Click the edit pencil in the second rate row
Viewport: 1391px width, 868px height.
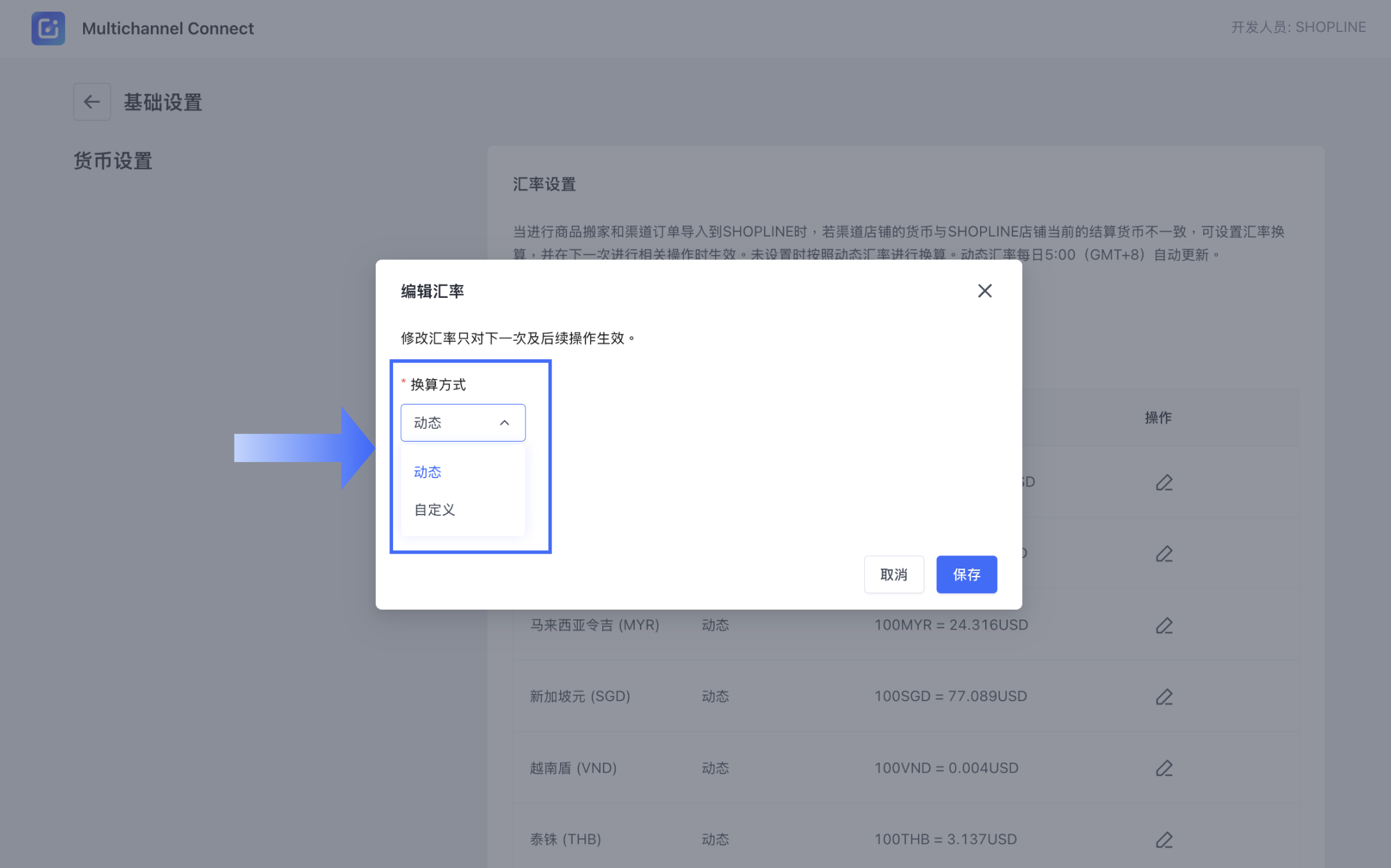[1163, 554]
